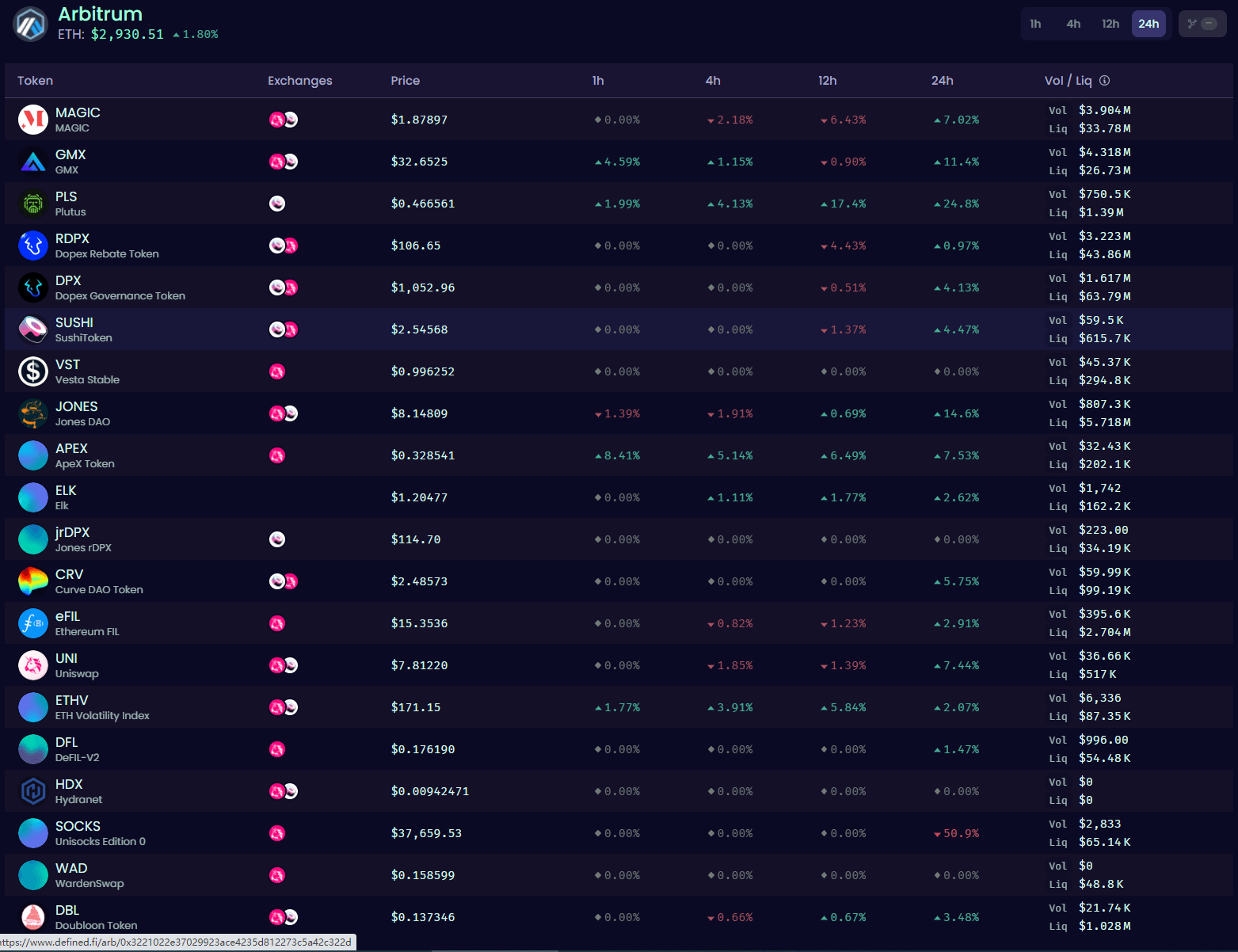
Task: Click the DBL Doubloon token logo
Action: pos(33,917)
